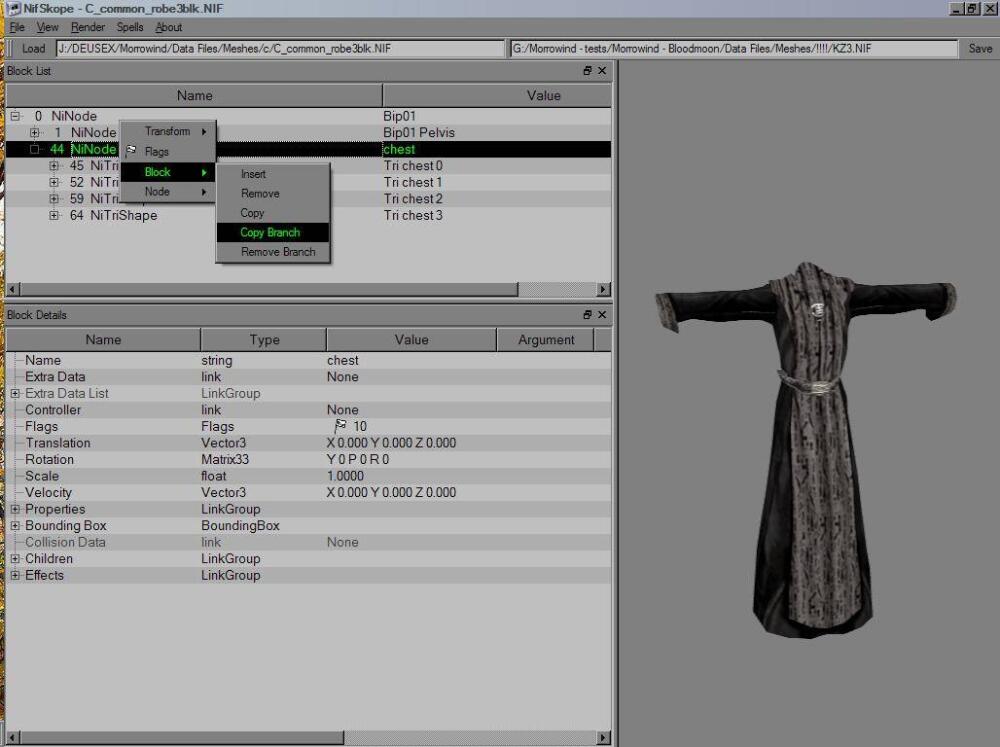1000x747 pixels.
Task: Click the Save button
Action: point(980,48)
